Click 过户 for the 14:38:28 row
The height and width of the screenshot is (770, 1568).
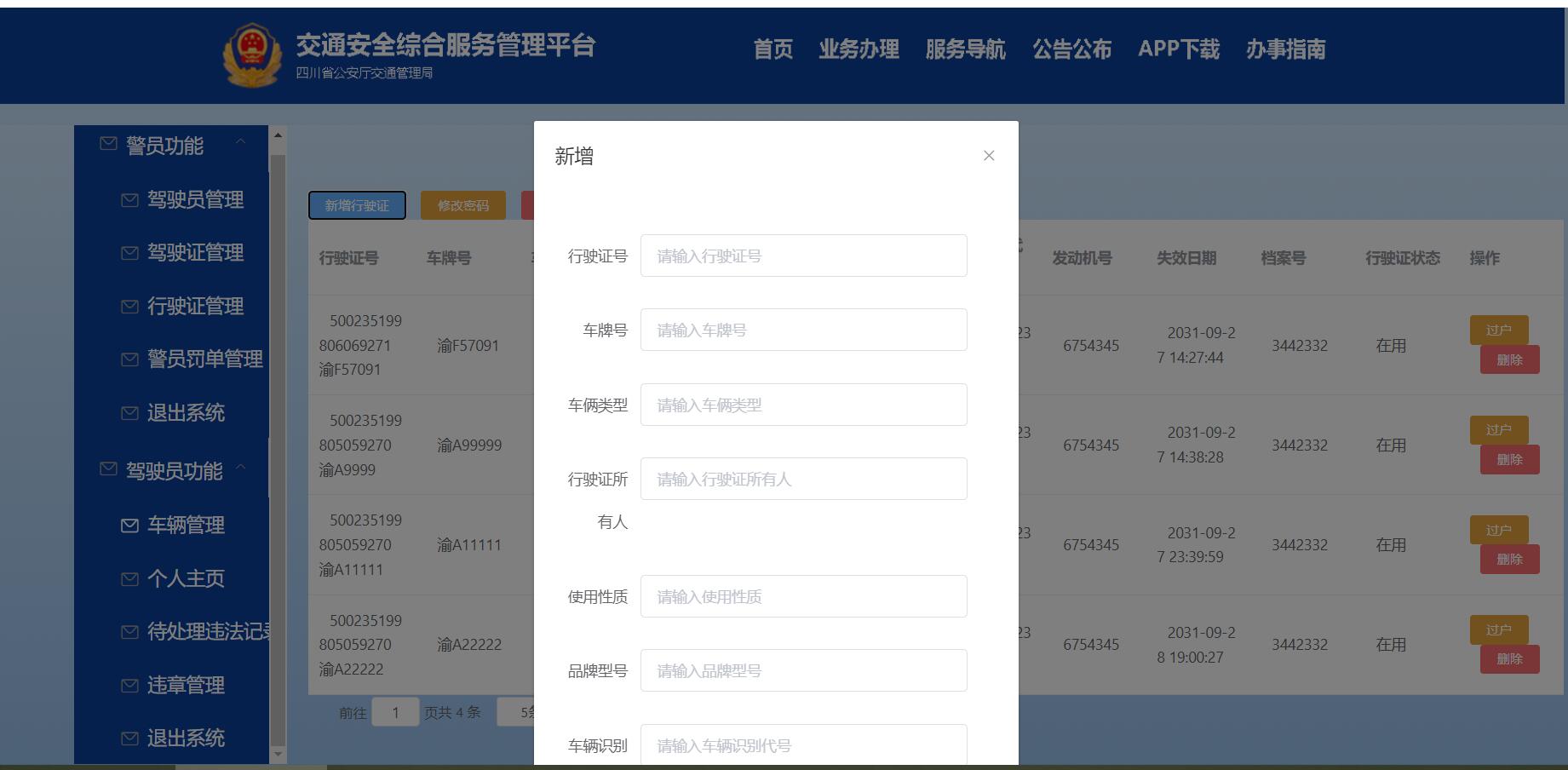pos(1499,429)
